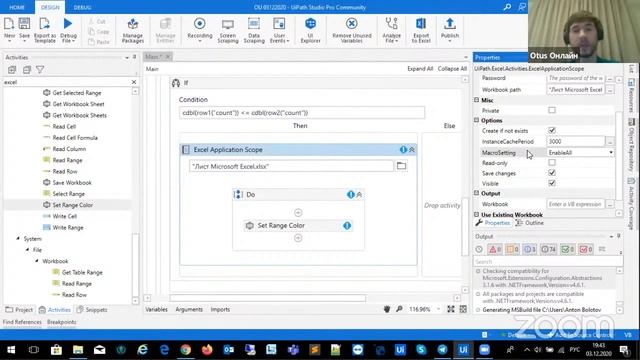The image size is (640, 360).
Task: Collapse the Output property group
Action: [x=476, y=193]
